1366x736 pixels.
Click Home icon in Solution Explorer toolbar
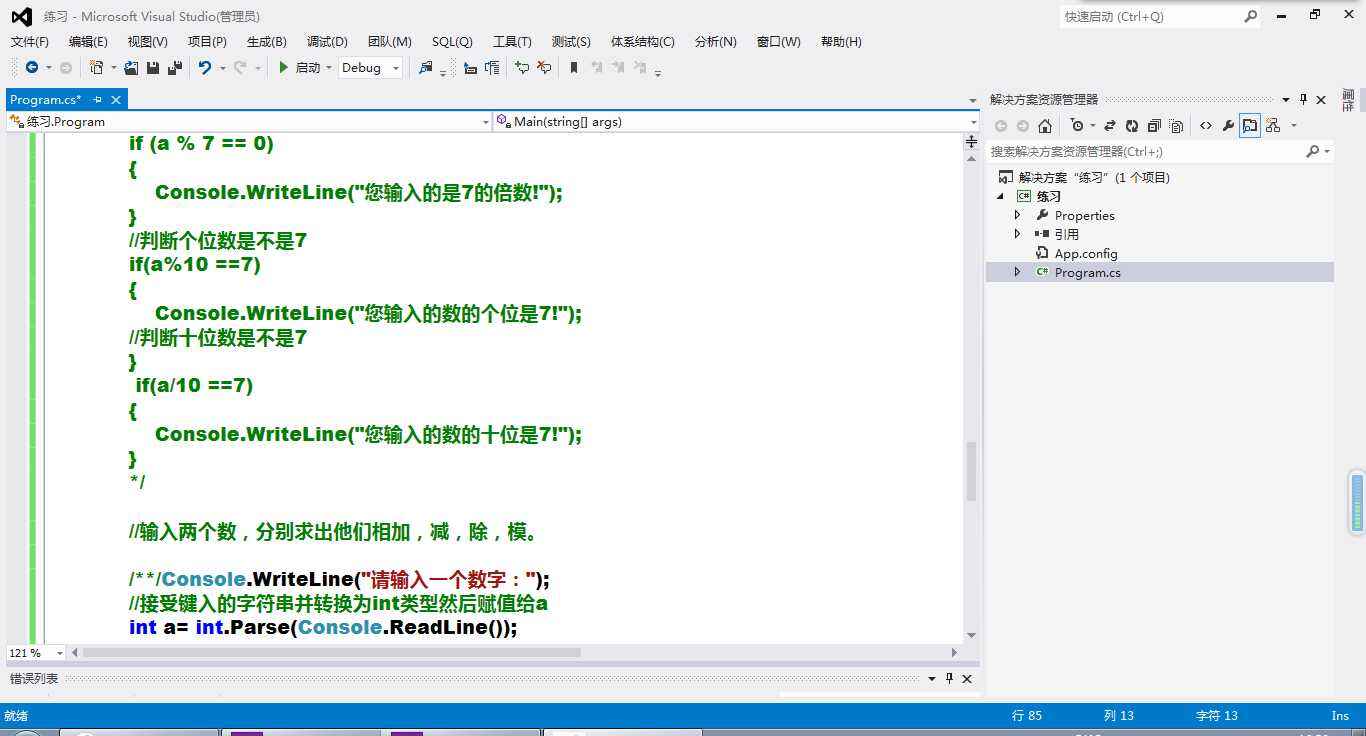(x=1045, y=126)
